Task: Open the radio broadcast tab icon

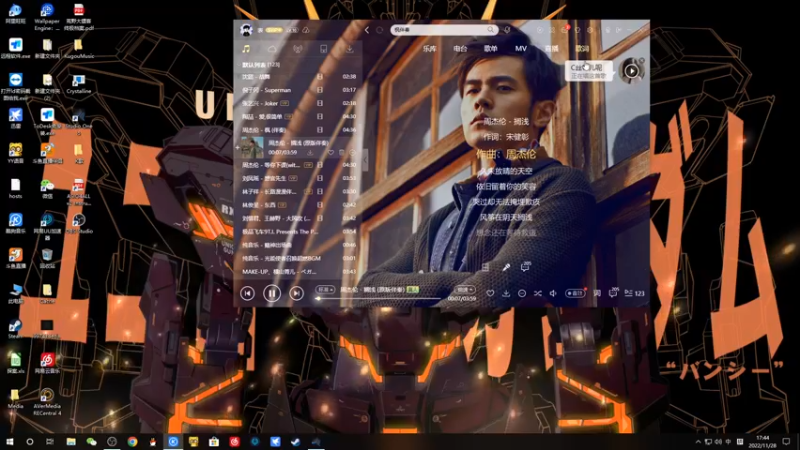Action: coord(298,49)
